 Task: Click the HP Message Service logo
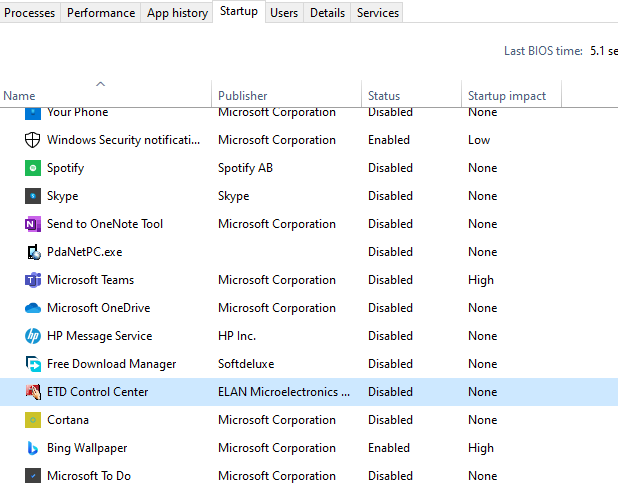coord(33,336)
